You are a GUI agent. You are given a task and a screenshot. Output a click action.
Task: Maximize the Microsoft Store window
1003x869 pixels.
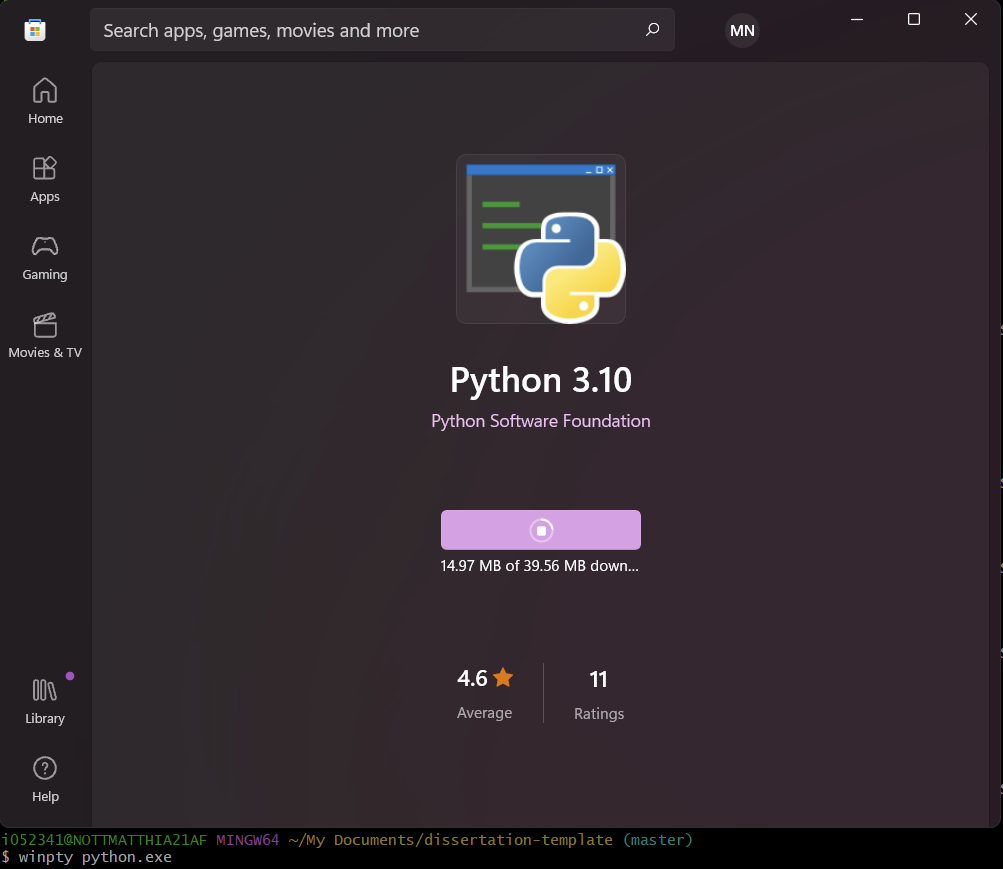pos(913,19)
